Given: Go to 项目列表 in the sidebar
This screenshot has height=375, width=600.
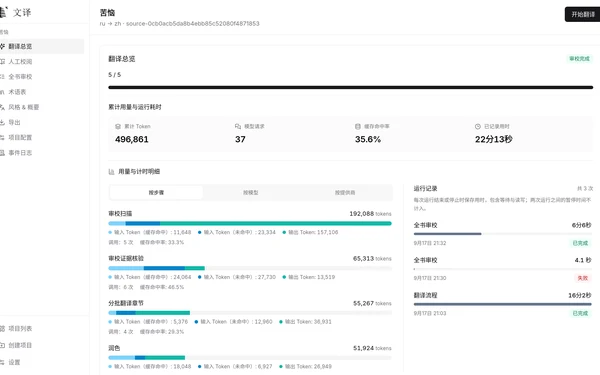Looking at the screenshot, I should coord(41,328).
